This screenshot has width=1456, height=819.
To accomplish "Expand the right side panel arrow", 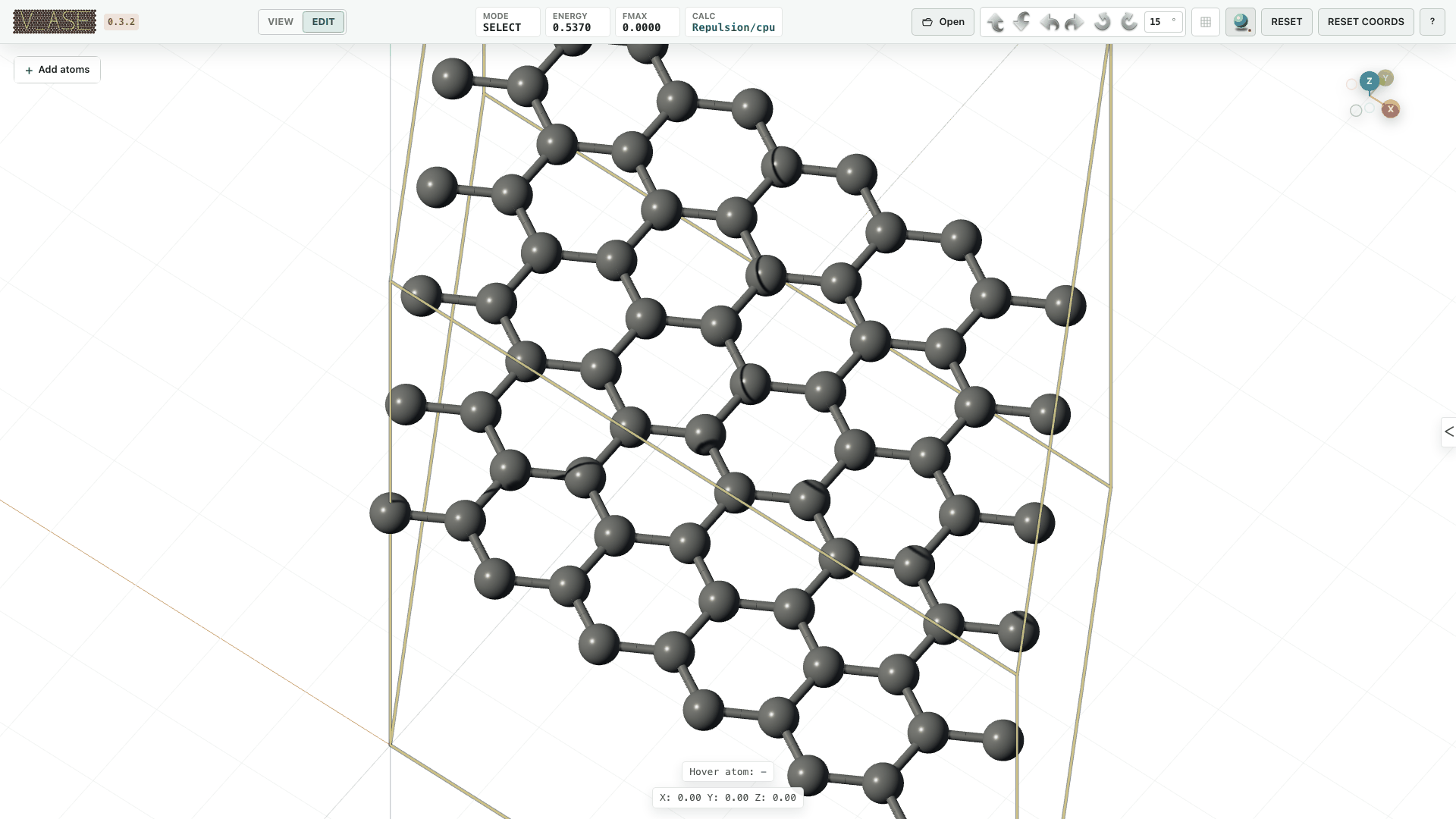I will [1448, 431].
